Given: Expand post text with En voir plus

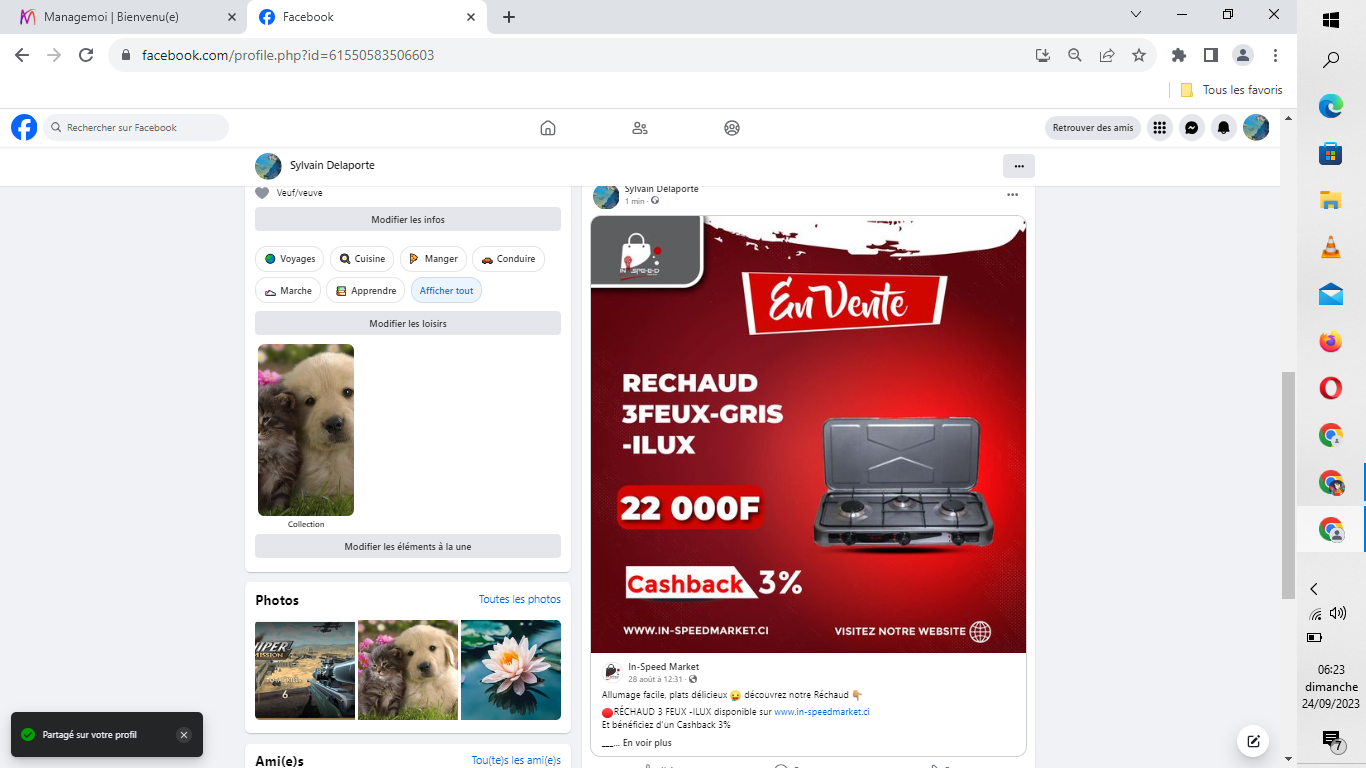Looking at the screenshot, I should tap(647, 743).
